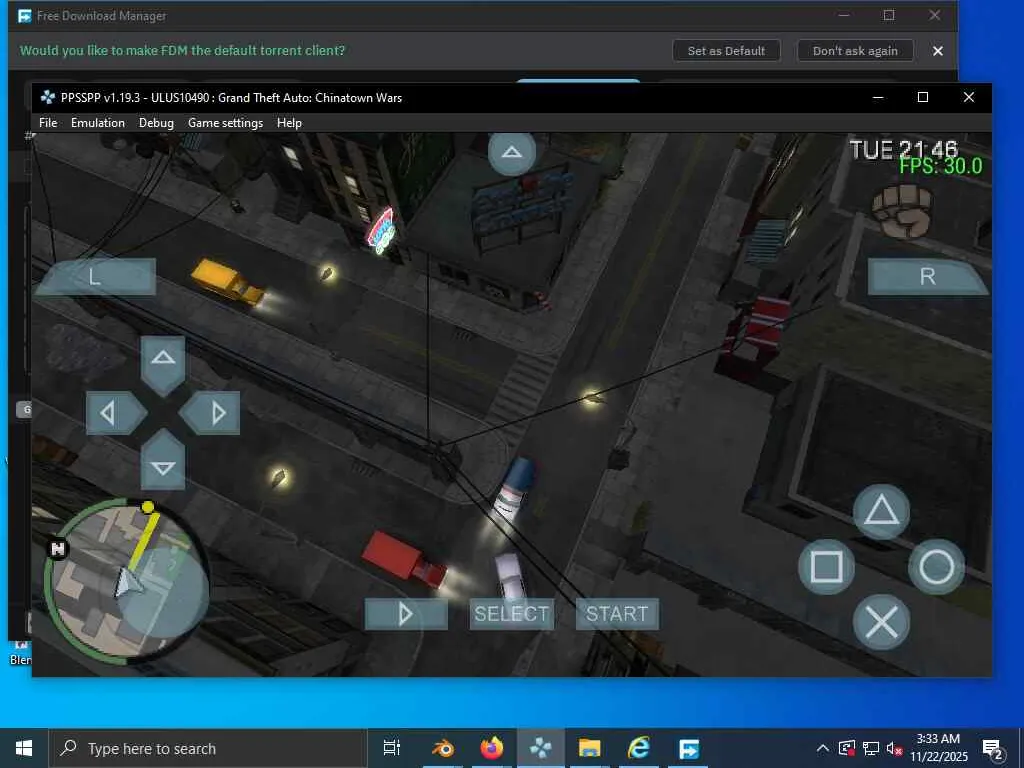Viewport: 1024px width, 768px height.
Task: Open the PPSSPP Help menu
Action: tap(289, 123)
